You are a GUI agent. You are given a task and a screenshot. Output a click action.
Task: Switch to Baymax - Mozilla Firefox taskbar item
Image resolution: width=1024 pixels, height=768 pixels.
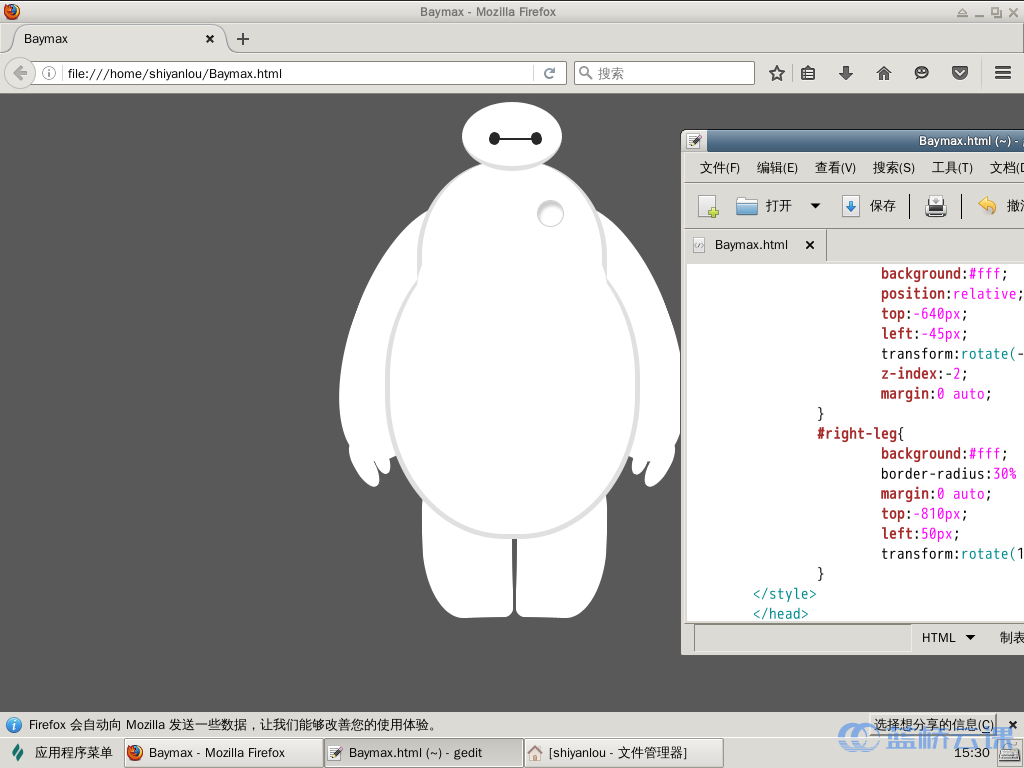pyautogui.click(x=223, y=752)
